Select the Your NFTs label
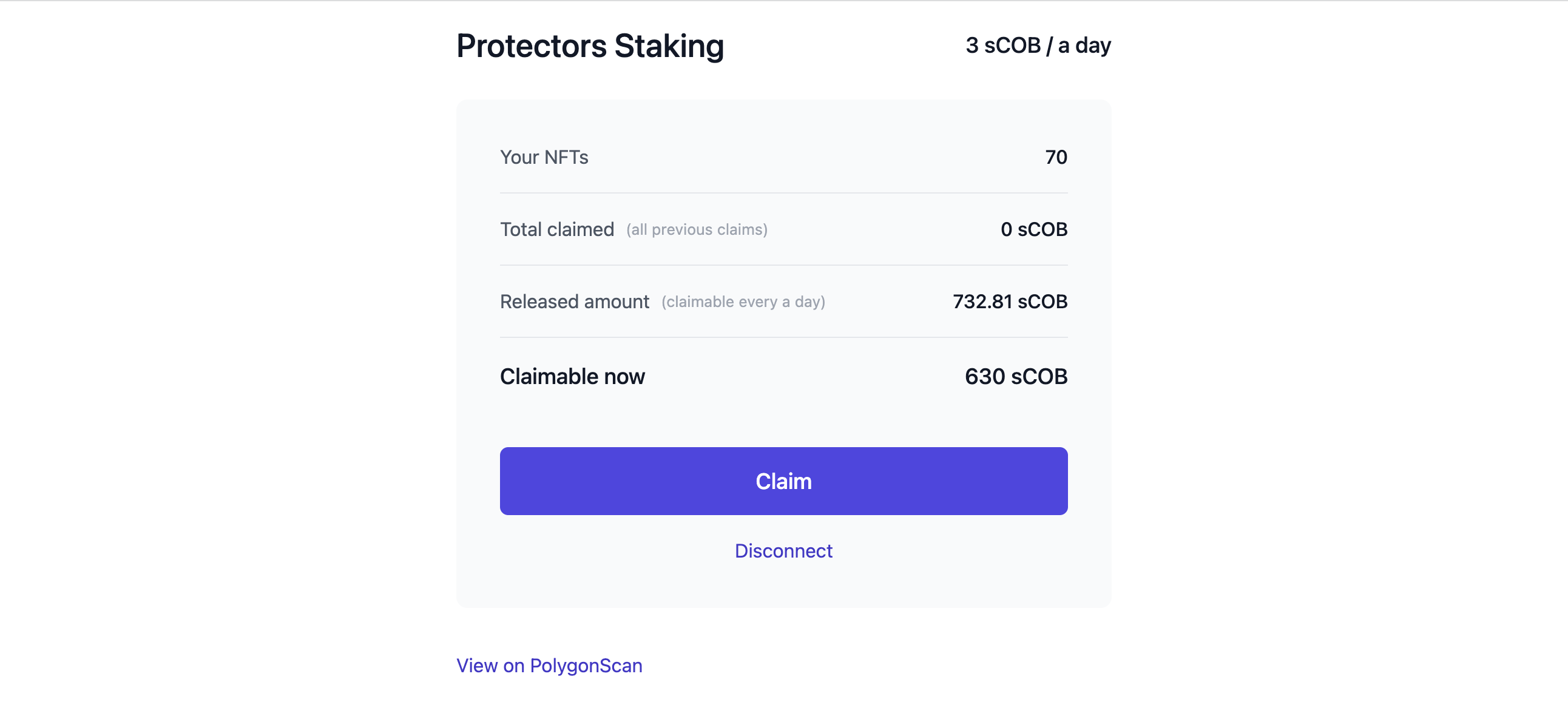Viewport: 1568px width, 722px height. [x=544, y=157]
